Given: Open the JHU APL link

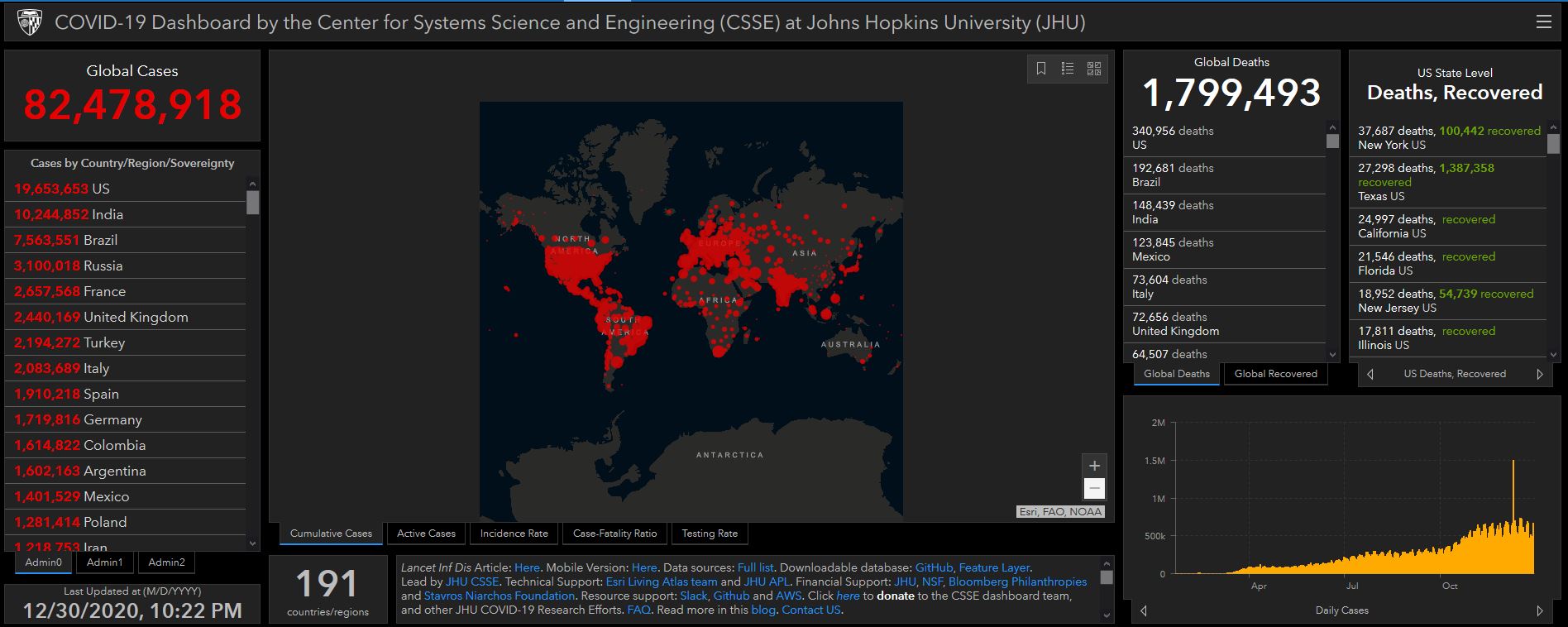Looking at the screenshot, I should tap(767, 582).
